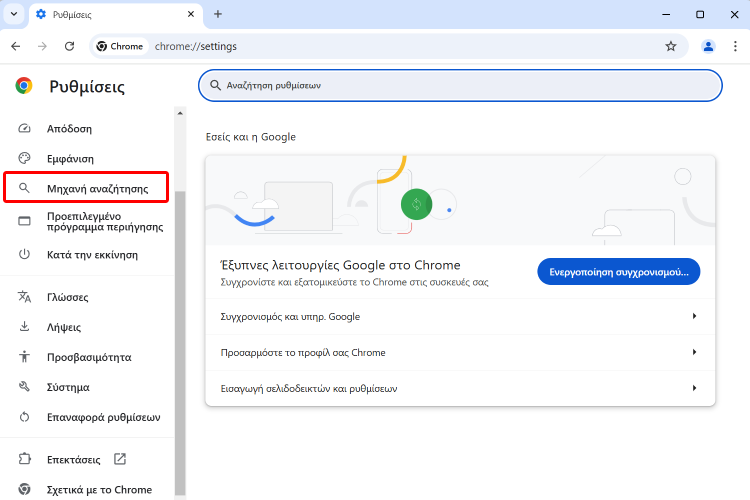The height and width of the screenshot is (500, 750).
Task: Click the Συγχρονίστε και εξατομικεύστε description text
Action: (x=354, y=282)
